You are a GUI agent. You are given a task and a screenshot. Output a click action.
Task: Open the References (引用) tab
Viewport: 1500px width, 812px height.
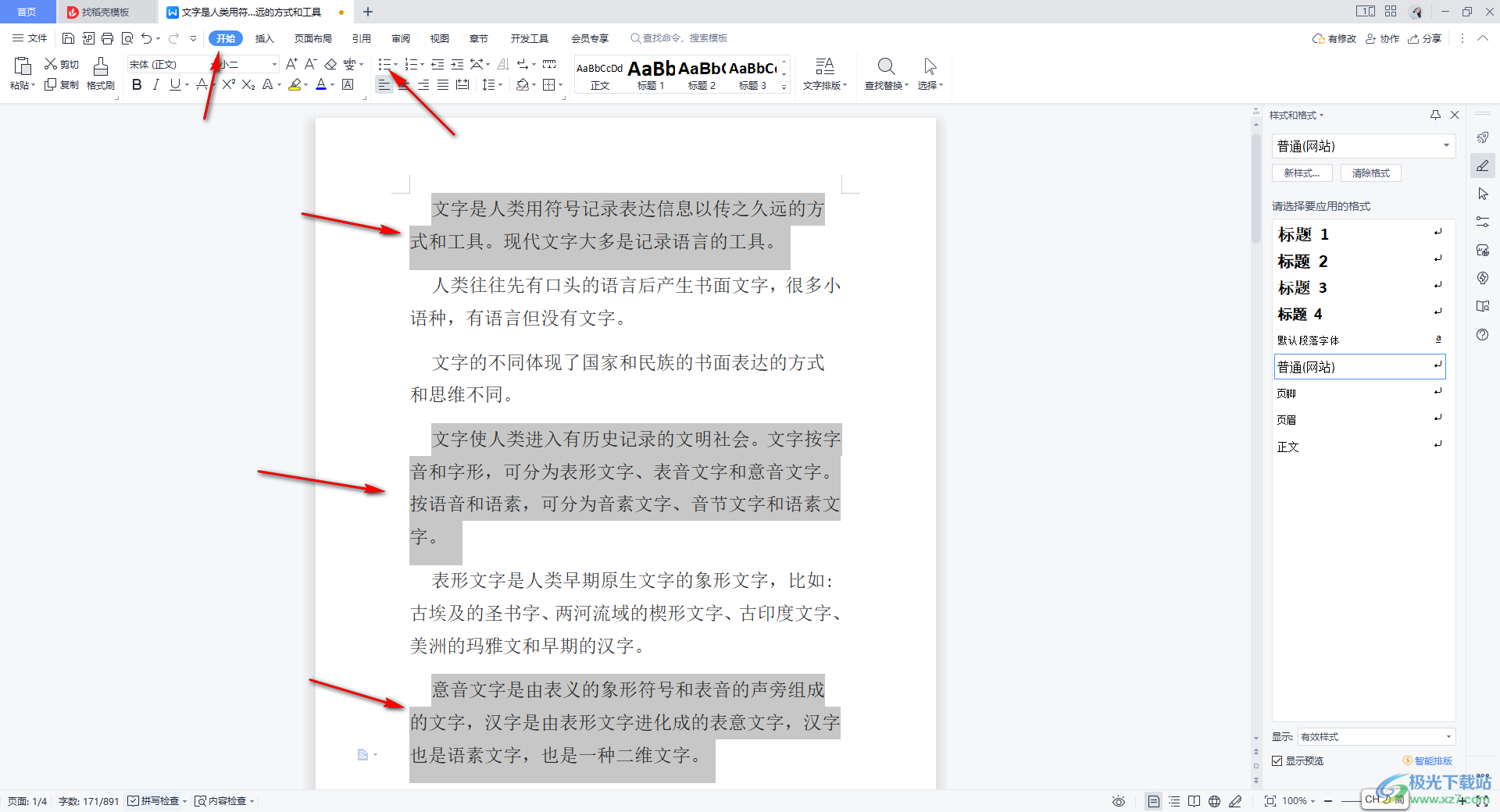pyautogui.click(x=361, y=38)
